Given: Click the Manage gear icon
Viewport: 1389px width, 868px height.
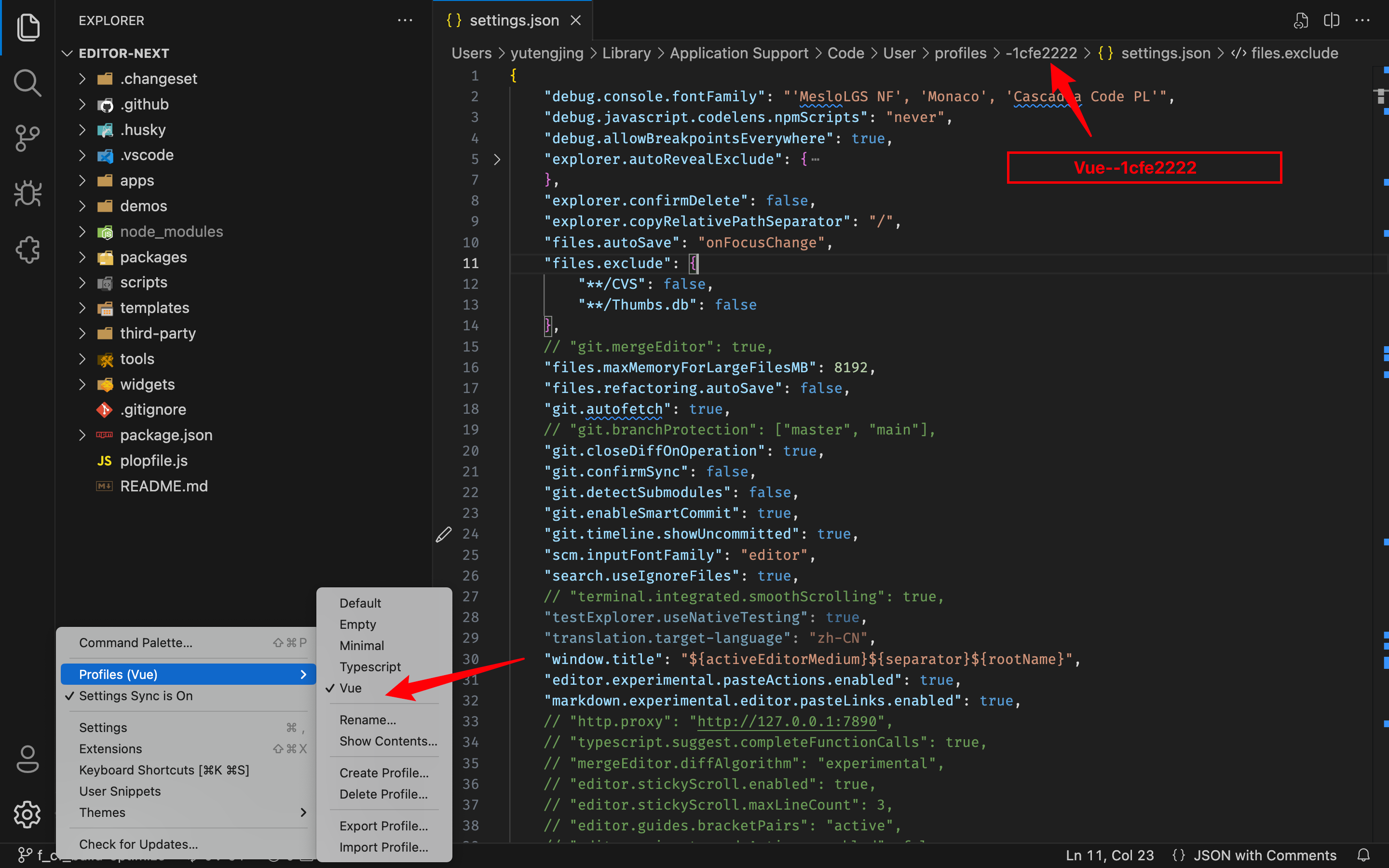Looking at the screenshot, I should tap(27, 814).
